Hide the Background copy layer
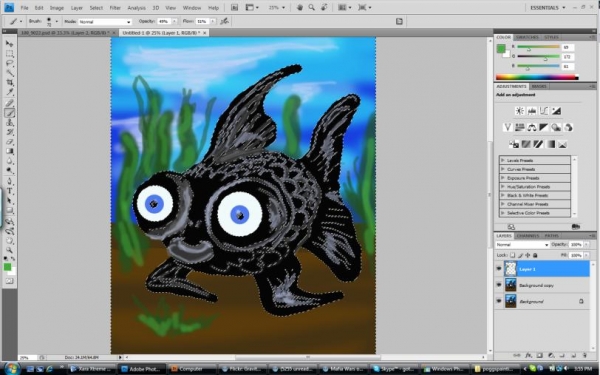The height and width of the screenshot is (375, 600). point(499,285)
